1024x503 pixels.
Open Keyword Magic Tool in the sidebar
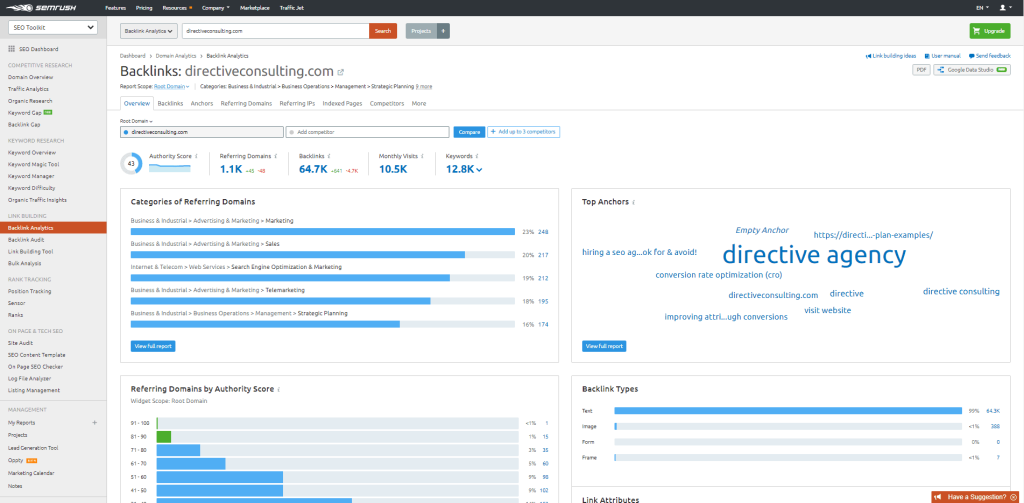click(x=33, y=165)
